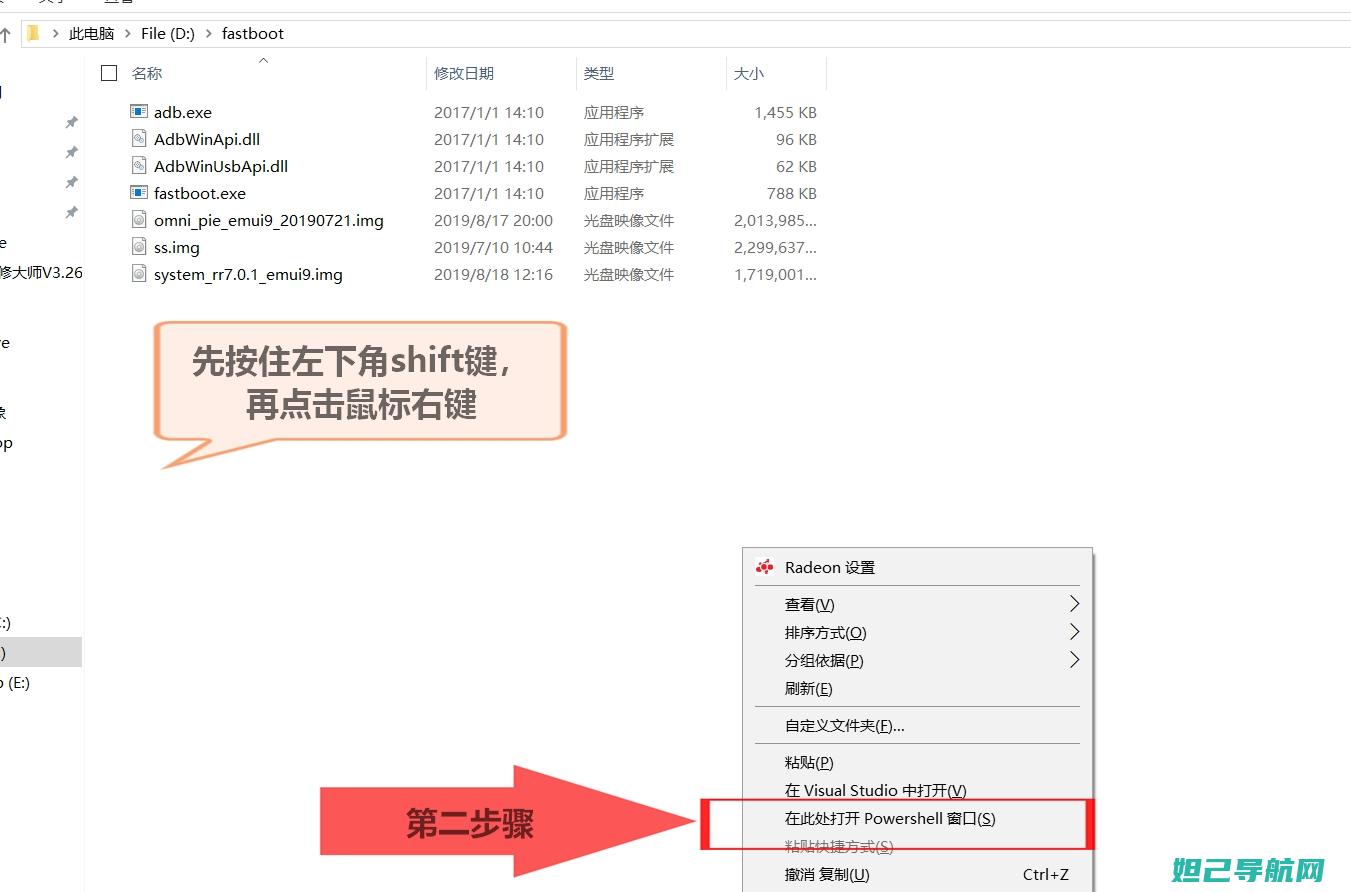Click 此电脑 breadcrumb segment

pos(91,34)
